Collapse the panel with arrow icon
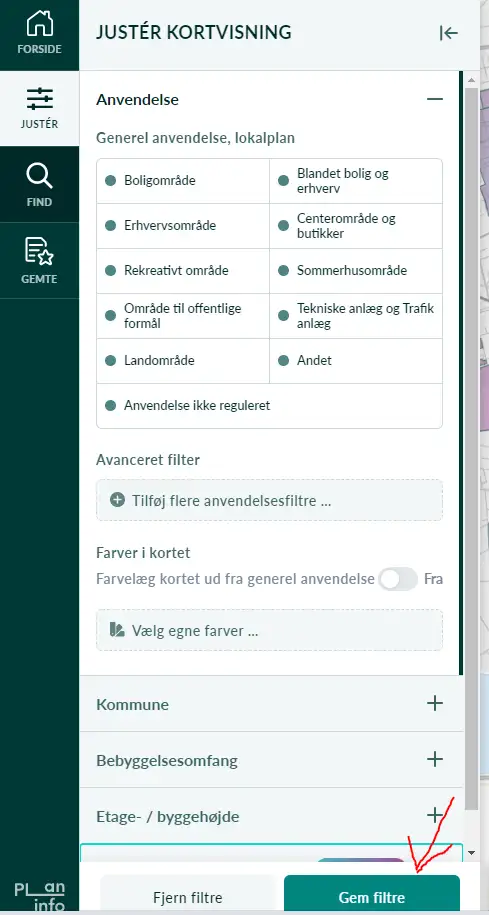Viewport: 489px width, 915px height. (x=448, y=33)
